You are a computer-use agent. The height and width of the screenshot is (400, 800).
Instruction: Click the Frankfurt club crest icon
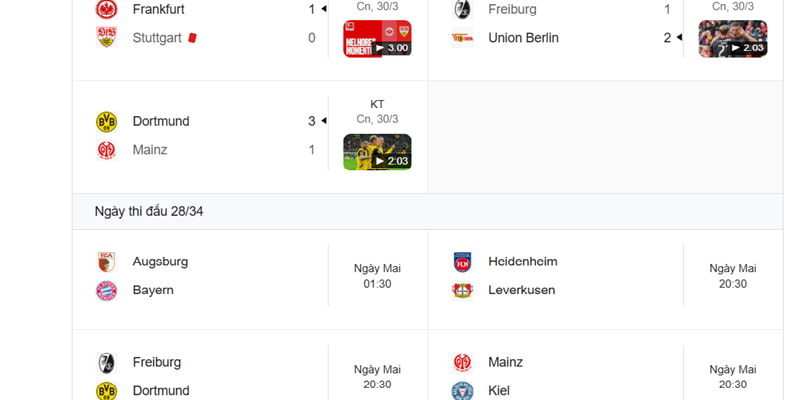coord(106,9)
